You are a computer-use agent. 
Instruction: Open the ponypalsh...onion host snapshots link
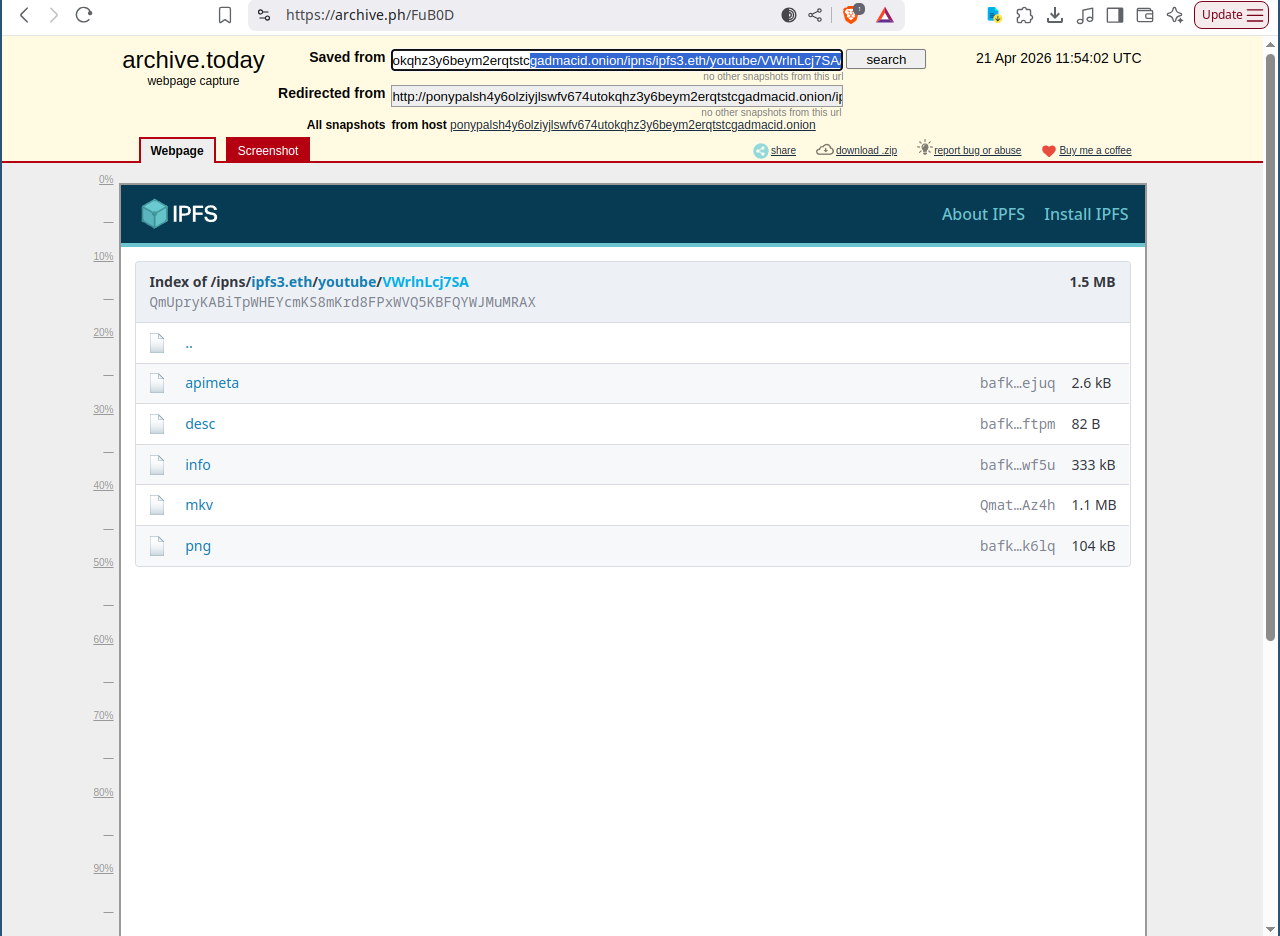(x=633, y=125)
